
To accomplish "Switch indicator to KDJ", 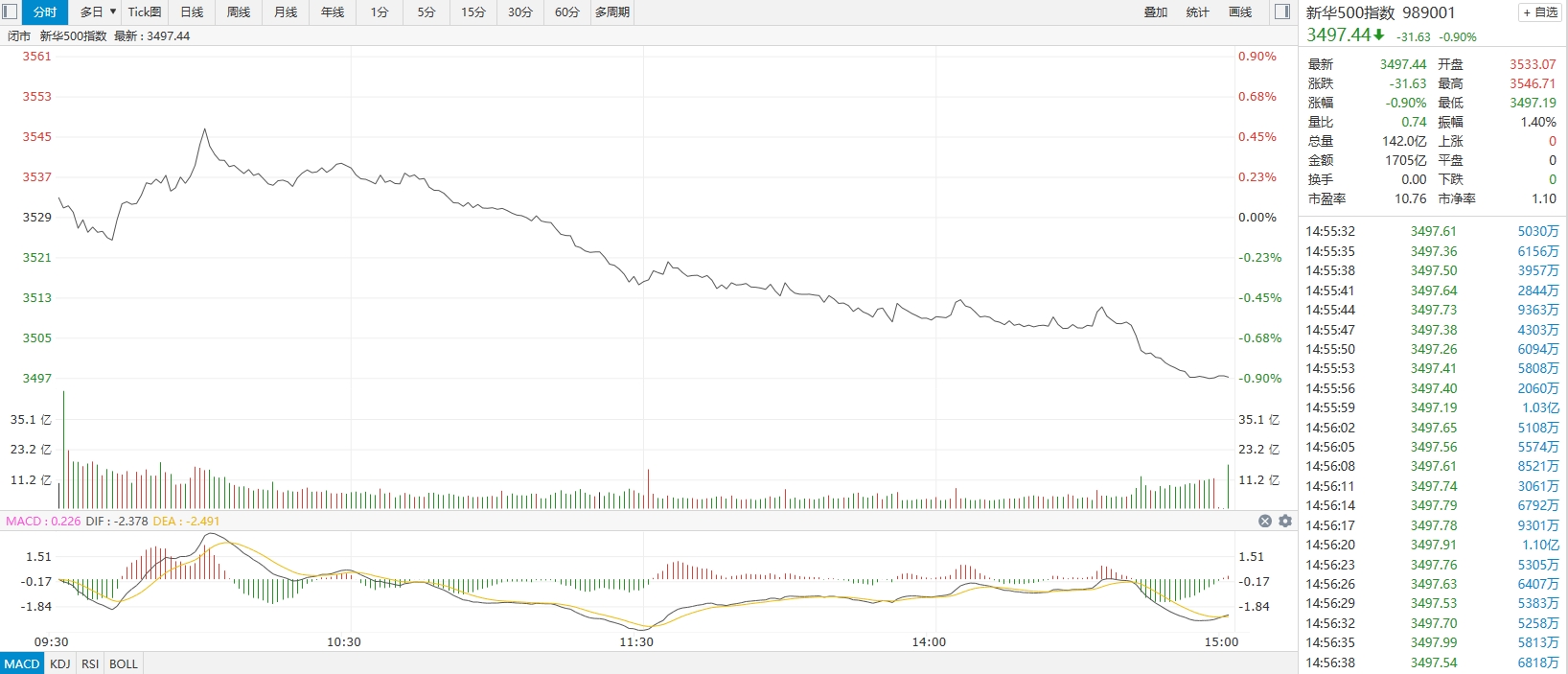I will tap(59, 663).
